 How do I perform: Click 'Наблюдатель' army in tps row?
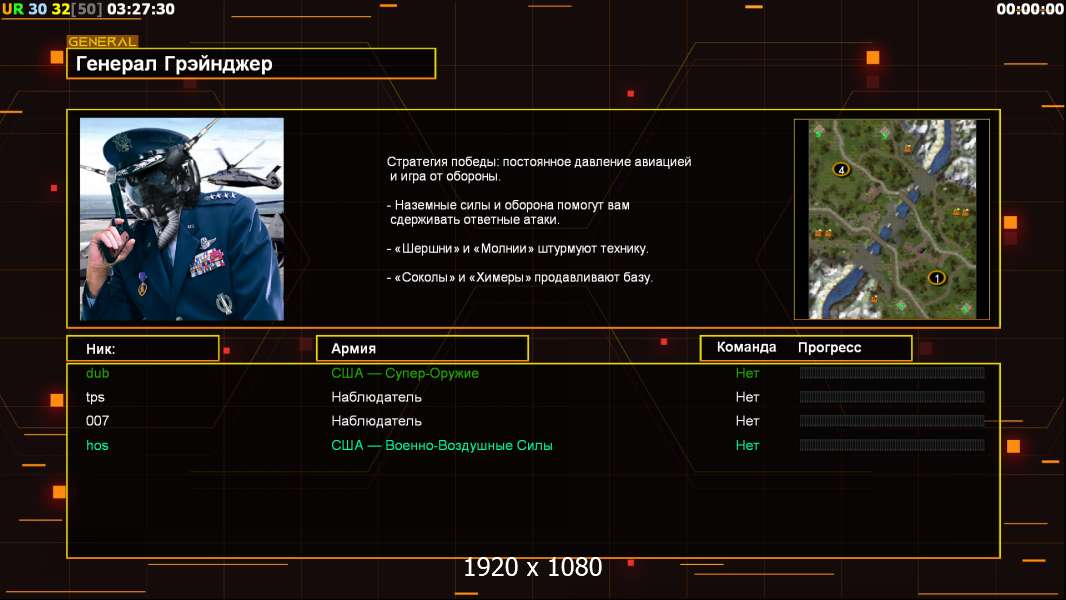click(377, 397)
